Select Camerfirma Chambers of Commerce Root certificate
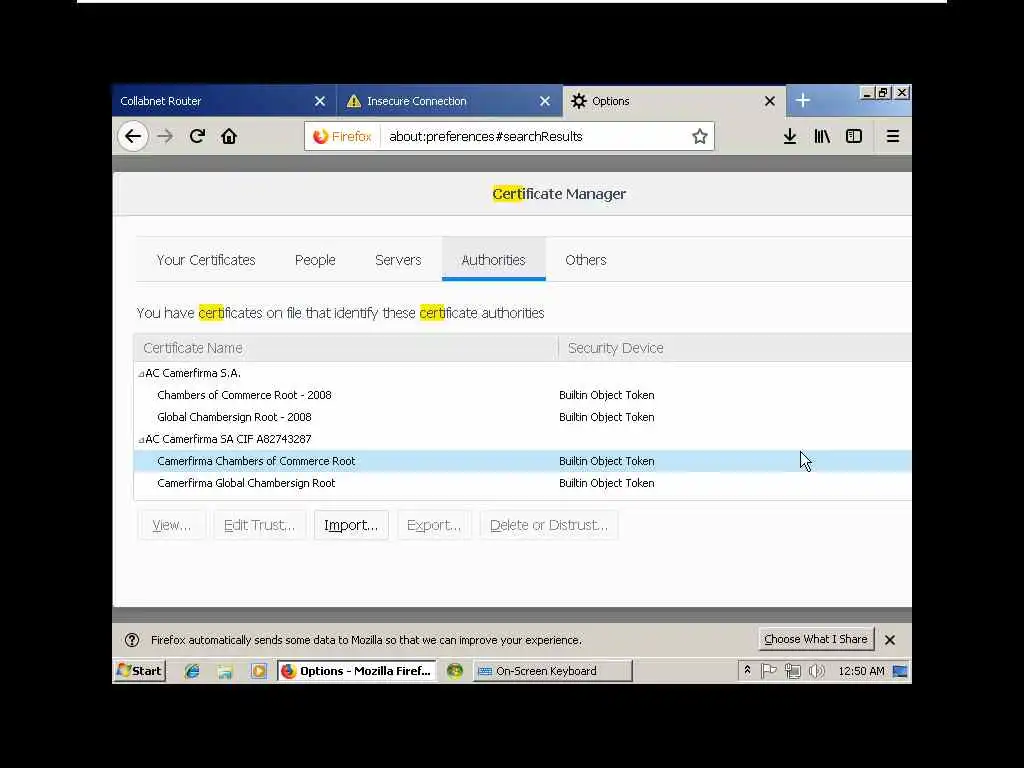This screenshot has height=768, width=1024. 522,461
